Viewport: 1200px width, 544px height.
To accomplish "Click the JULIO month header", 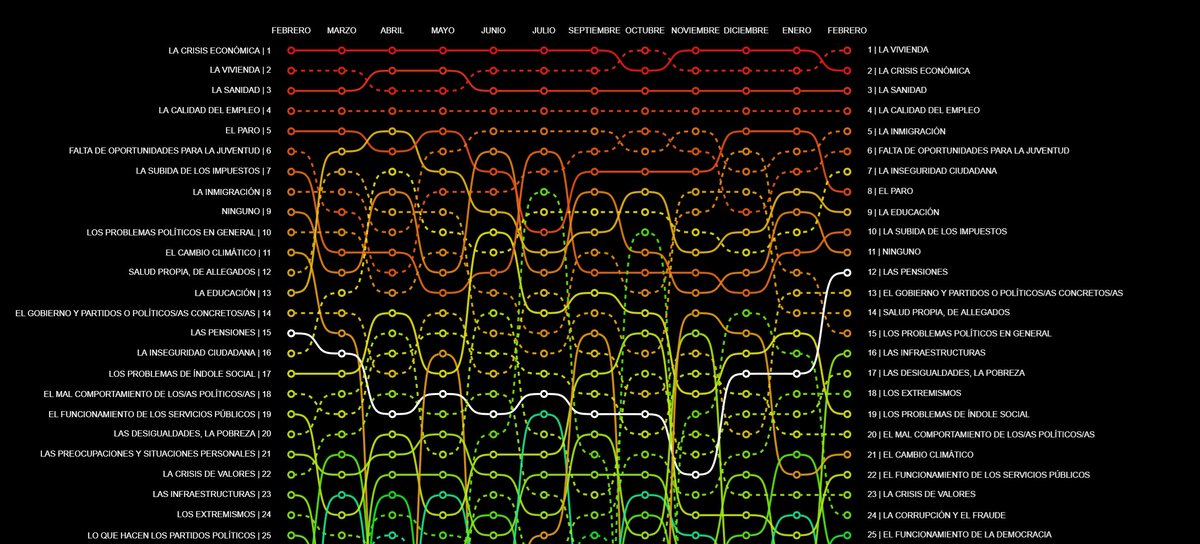I will coord(544,31).
